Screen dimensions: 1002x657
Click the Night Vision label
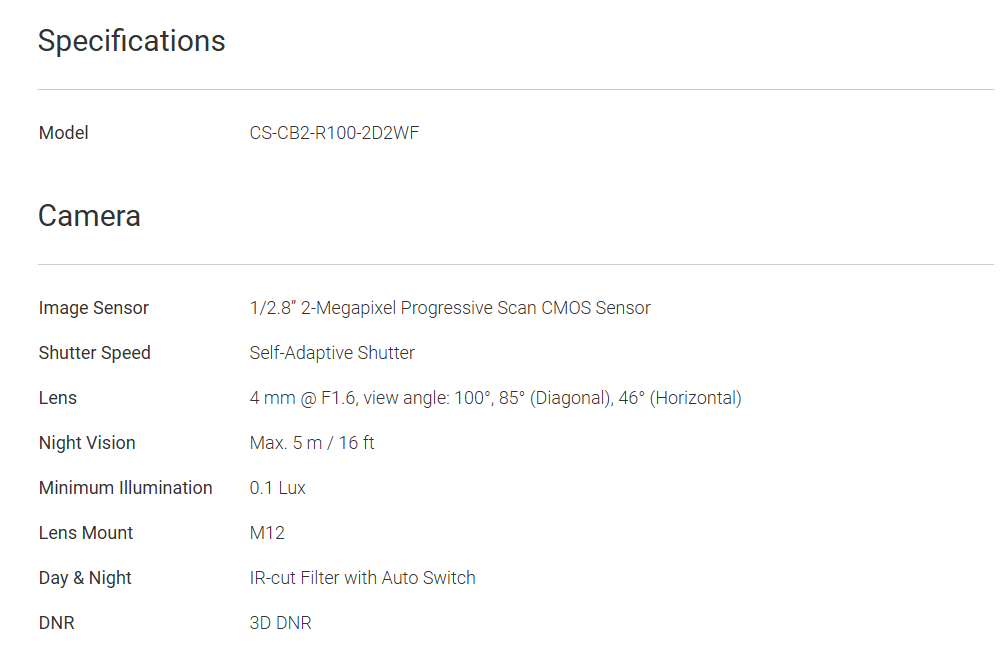tap(87, 443)
